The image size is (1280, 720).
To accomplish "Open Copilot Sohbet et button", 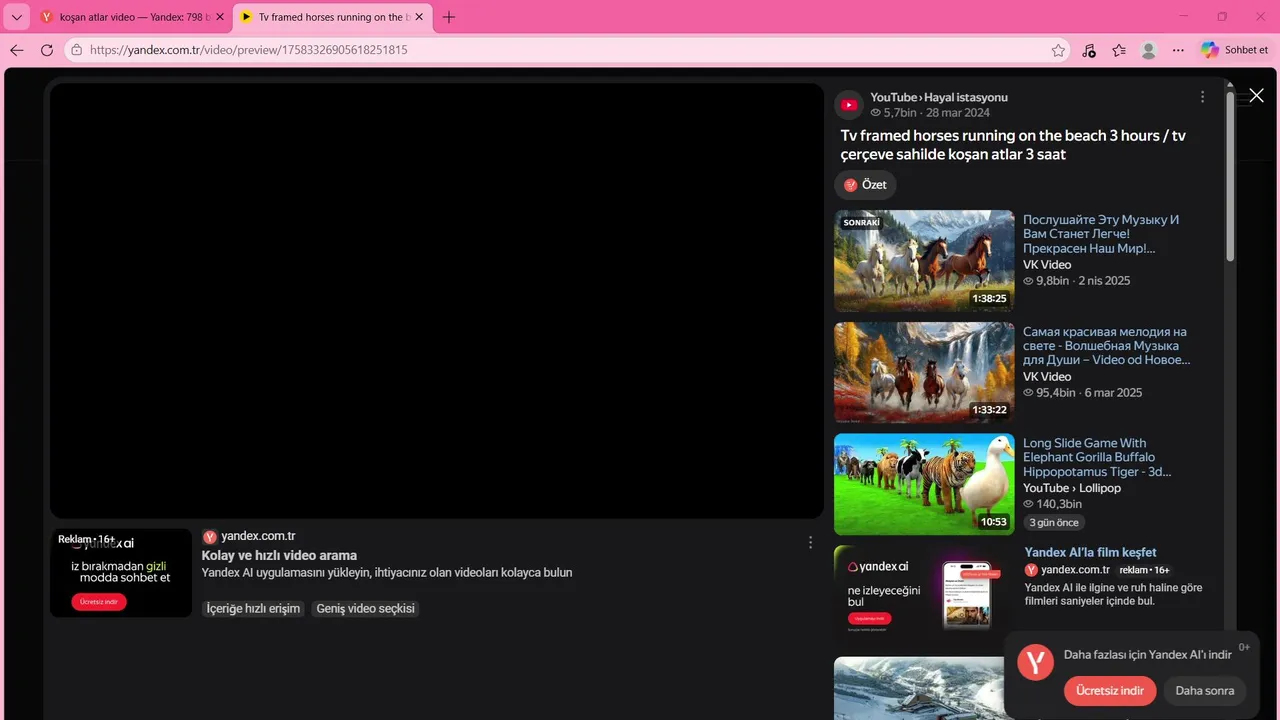I will (x=1234, y=50).
